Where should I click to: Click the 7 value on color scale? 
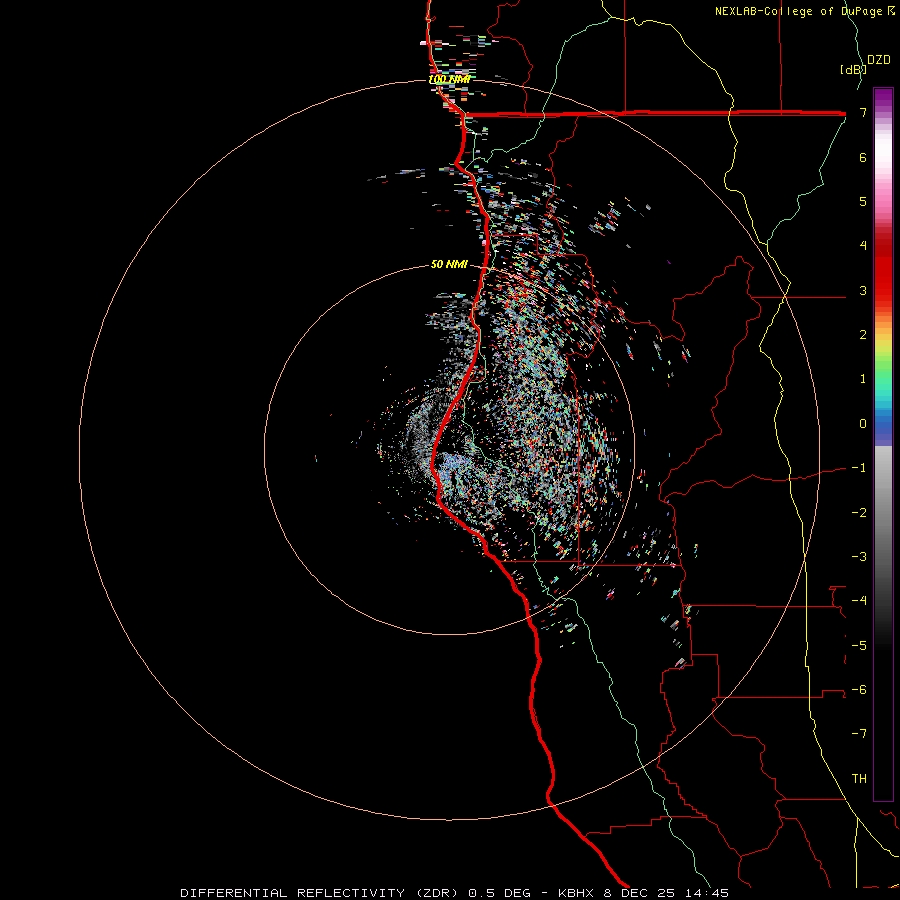tap(863, 112)
